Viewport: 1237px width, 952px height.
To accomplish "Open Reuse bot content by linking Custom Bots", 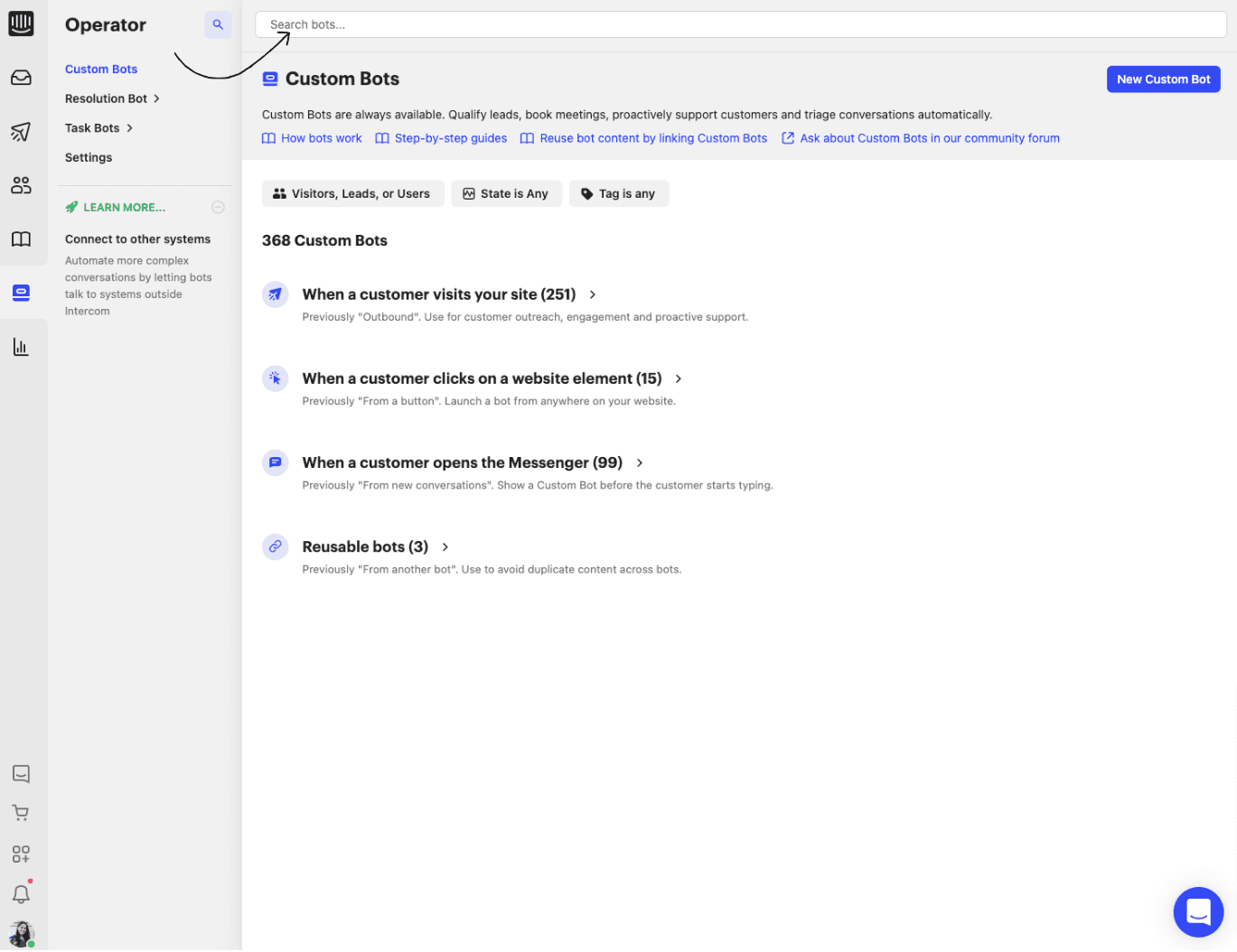I will point(643,138).
